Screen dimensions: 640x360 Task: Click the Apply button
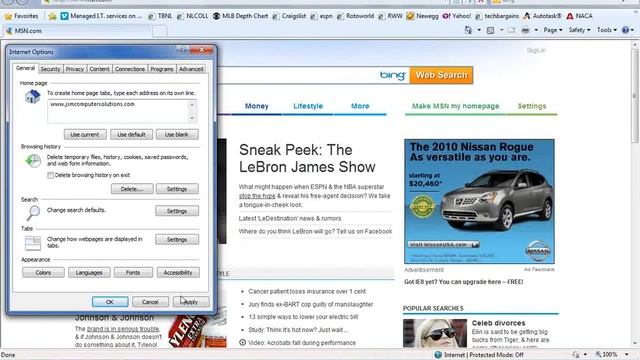[x=191, y=302]
